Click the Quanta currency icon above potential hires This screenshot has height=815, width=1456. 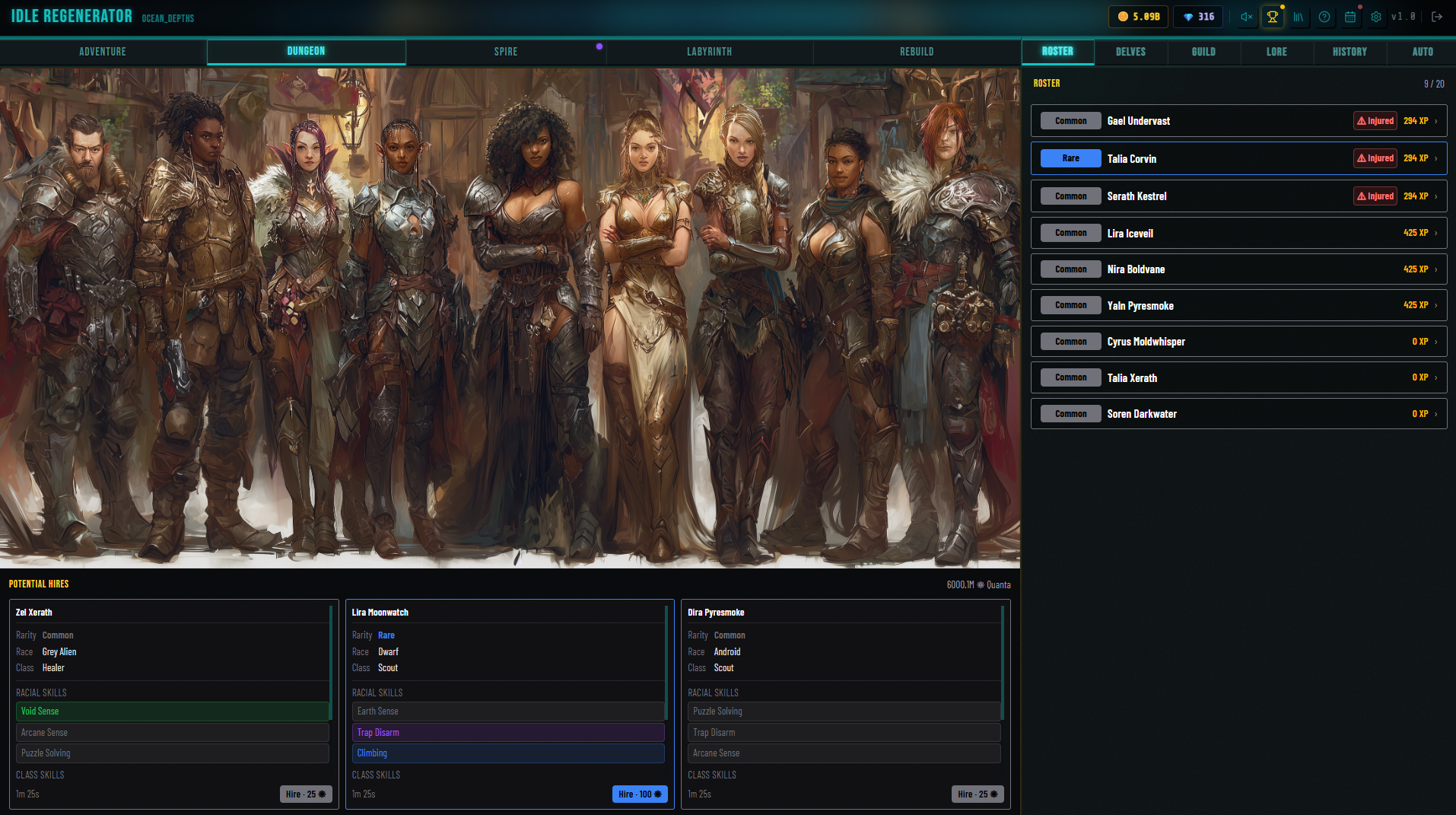tap(981, 585)
